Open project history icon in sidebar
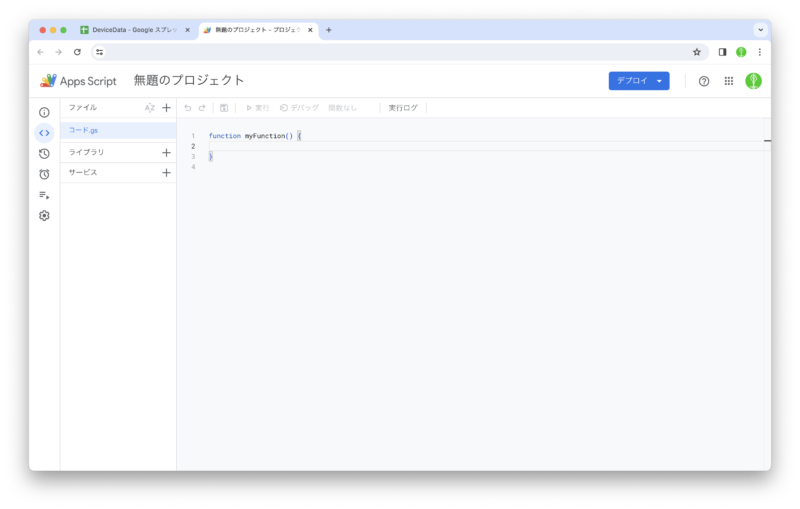The image size is (800, 509). click(x=44, y=154)
